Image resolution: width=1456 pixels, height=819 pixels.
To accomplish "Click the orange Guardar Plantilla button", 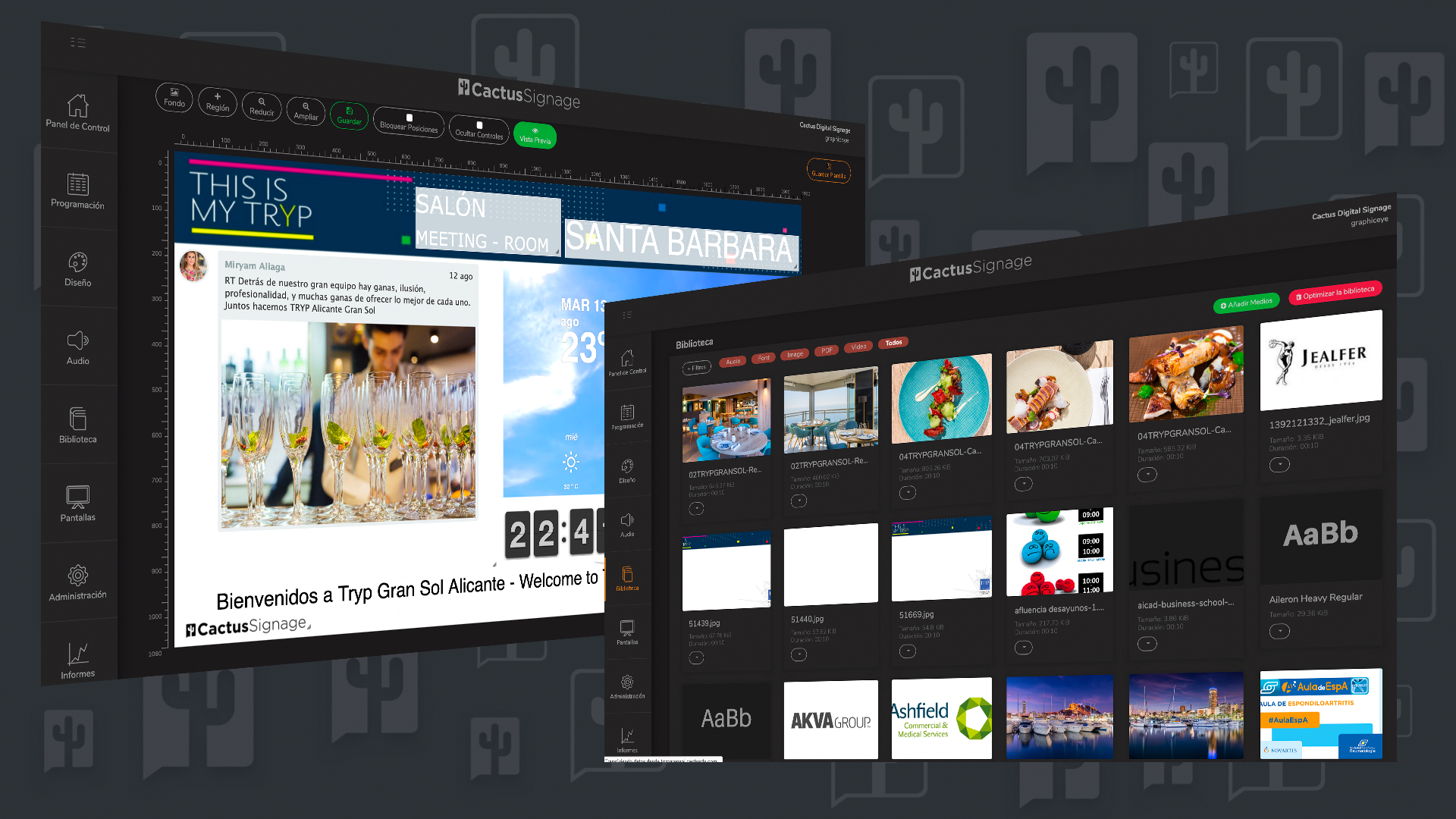I will click(829, 170).
